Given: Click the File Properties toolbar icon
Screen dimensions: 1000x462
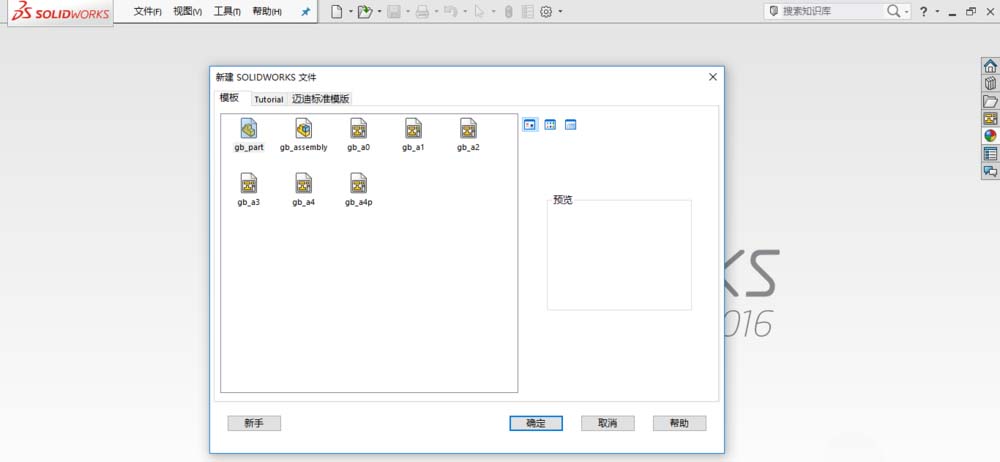Looking at the screenshot, I should point(527,11).
